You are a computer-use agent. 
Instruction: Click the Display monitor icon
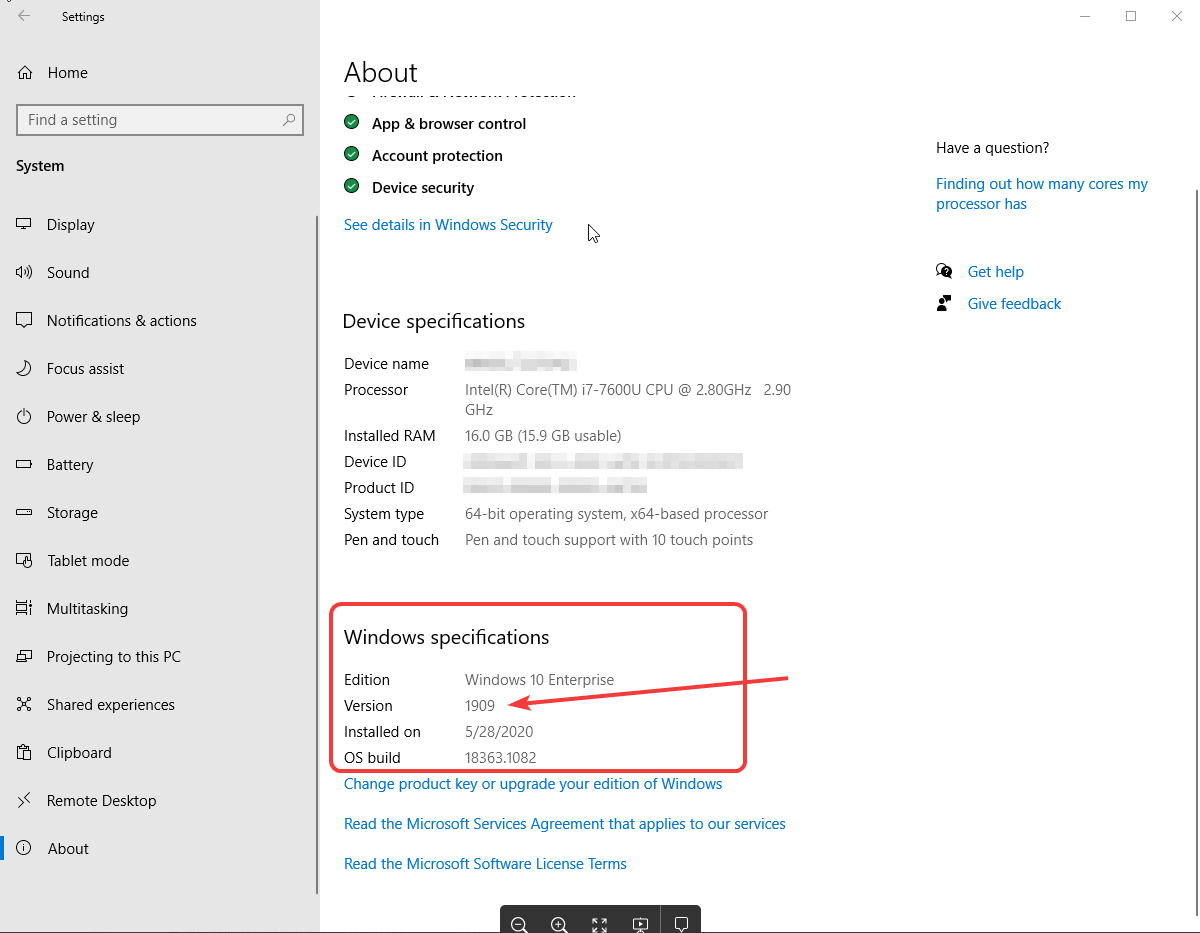(25, 225)
